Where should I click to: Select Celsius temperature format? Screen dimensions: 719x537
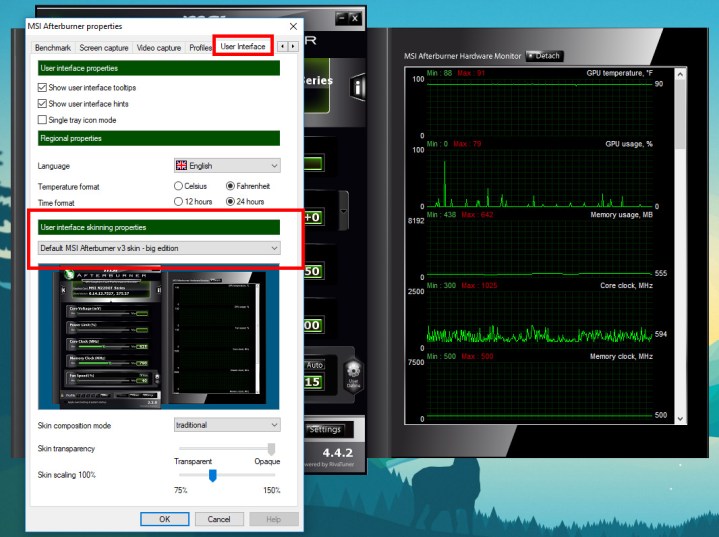coord(179,186)
